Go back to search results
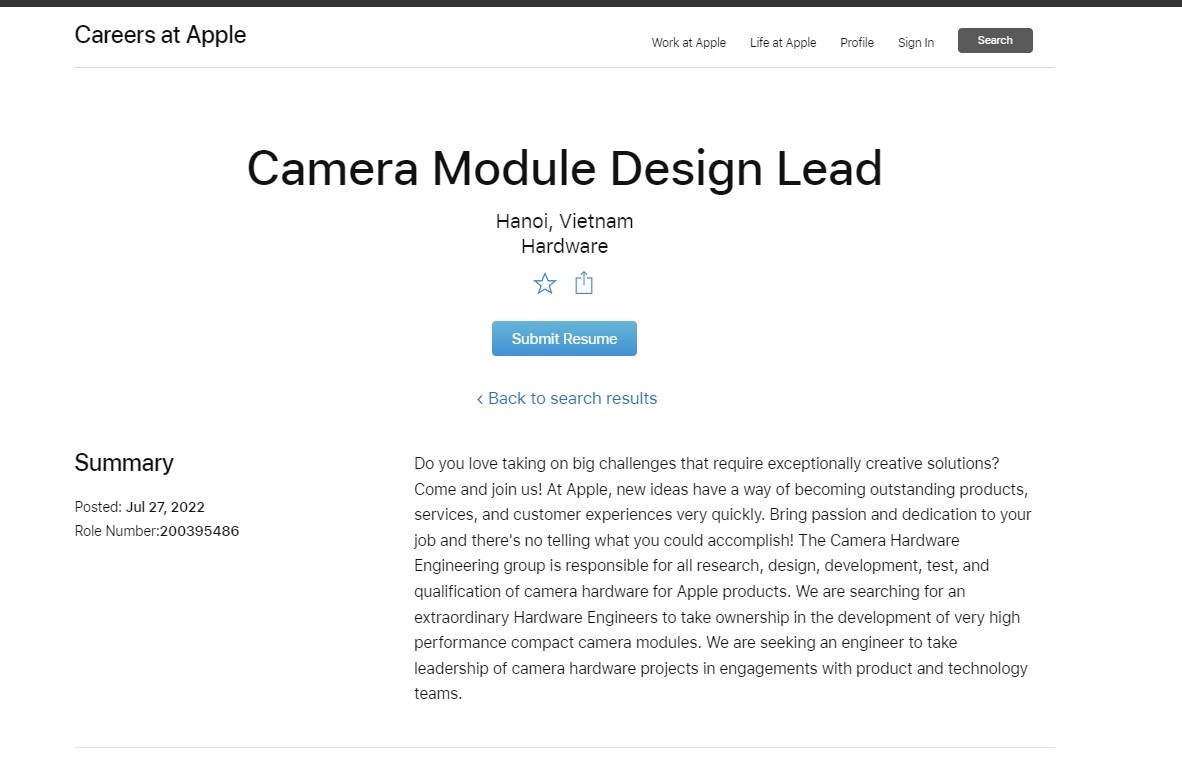Viewport: 1182px width, 761px height. (566, 398)
